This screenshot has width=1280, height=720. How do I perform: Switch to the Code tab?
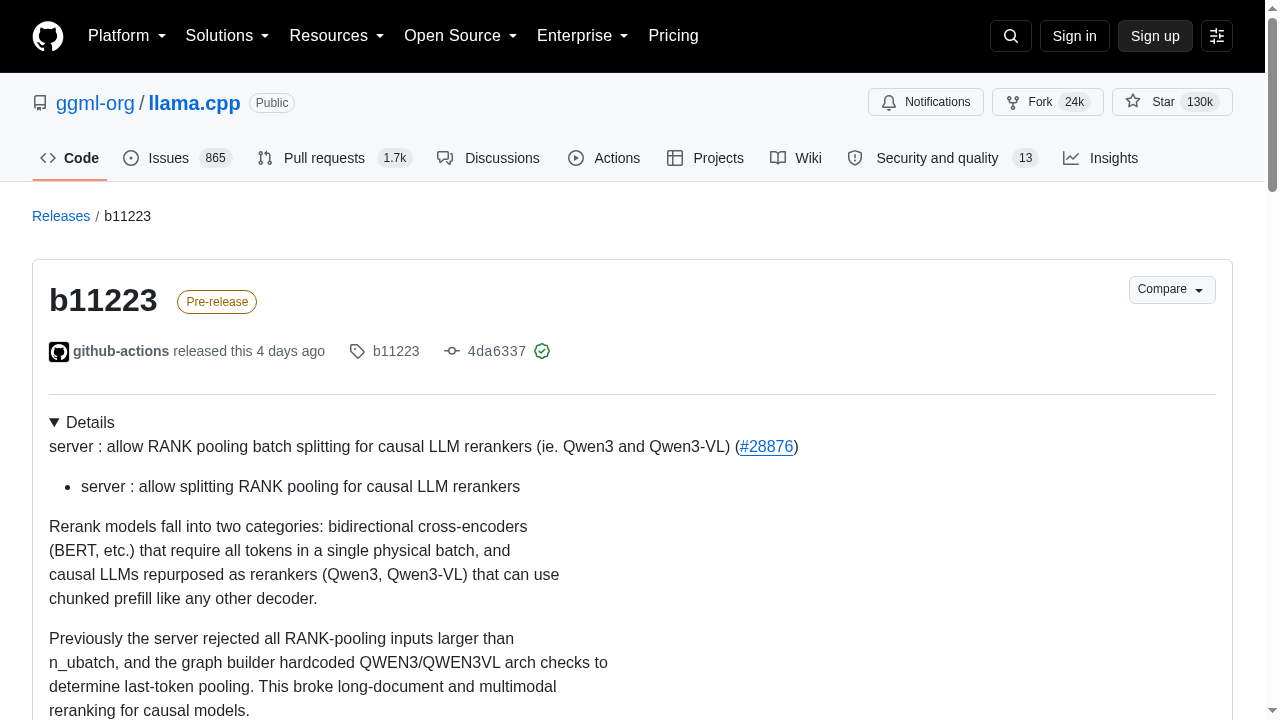pyautogui.click(x=70, y=158)
